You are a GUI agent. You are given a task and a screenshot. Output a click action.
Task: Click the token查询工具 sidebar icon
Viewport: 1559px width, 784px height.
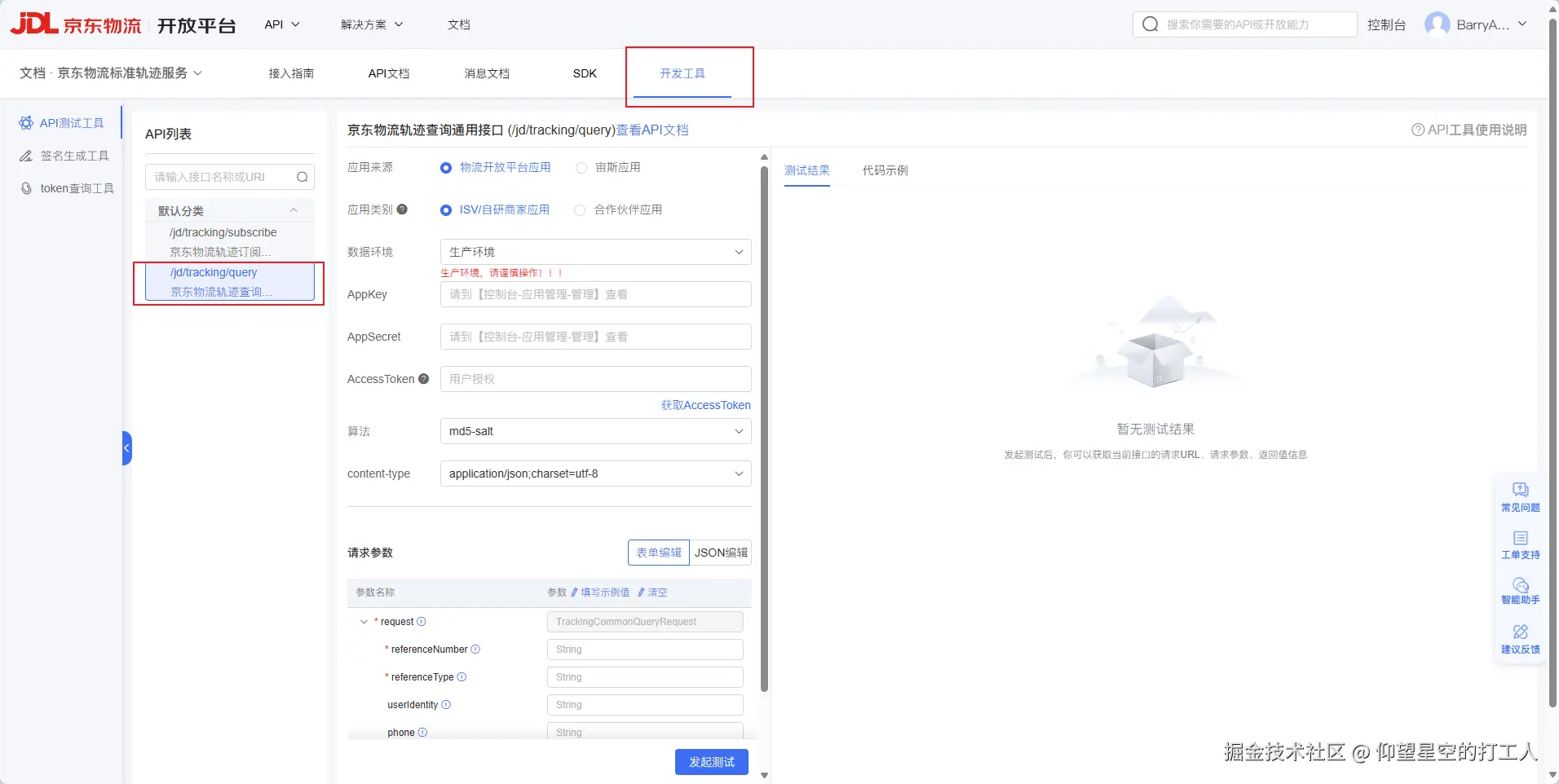(26, 188)
